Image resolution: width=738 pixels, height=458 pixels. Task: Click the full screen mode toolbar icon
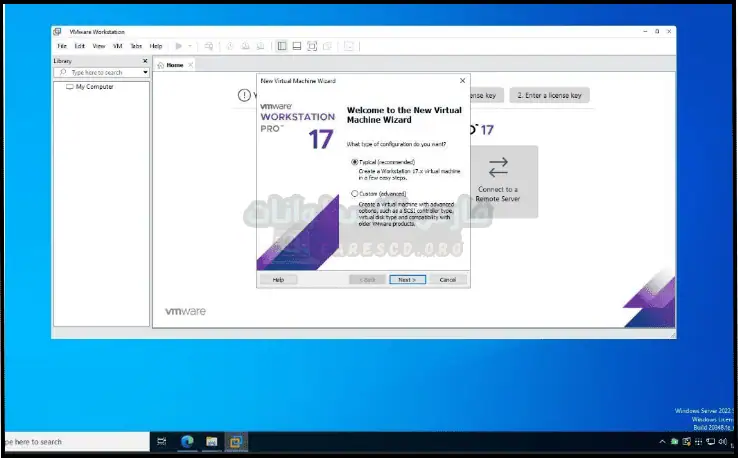tap(313, 46)
